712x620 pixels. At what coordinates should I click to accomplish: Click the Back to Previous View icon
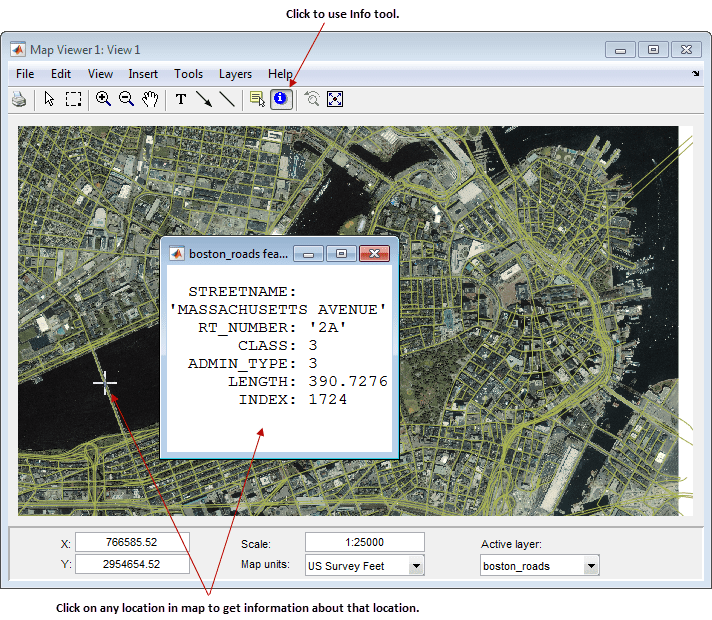312,99
